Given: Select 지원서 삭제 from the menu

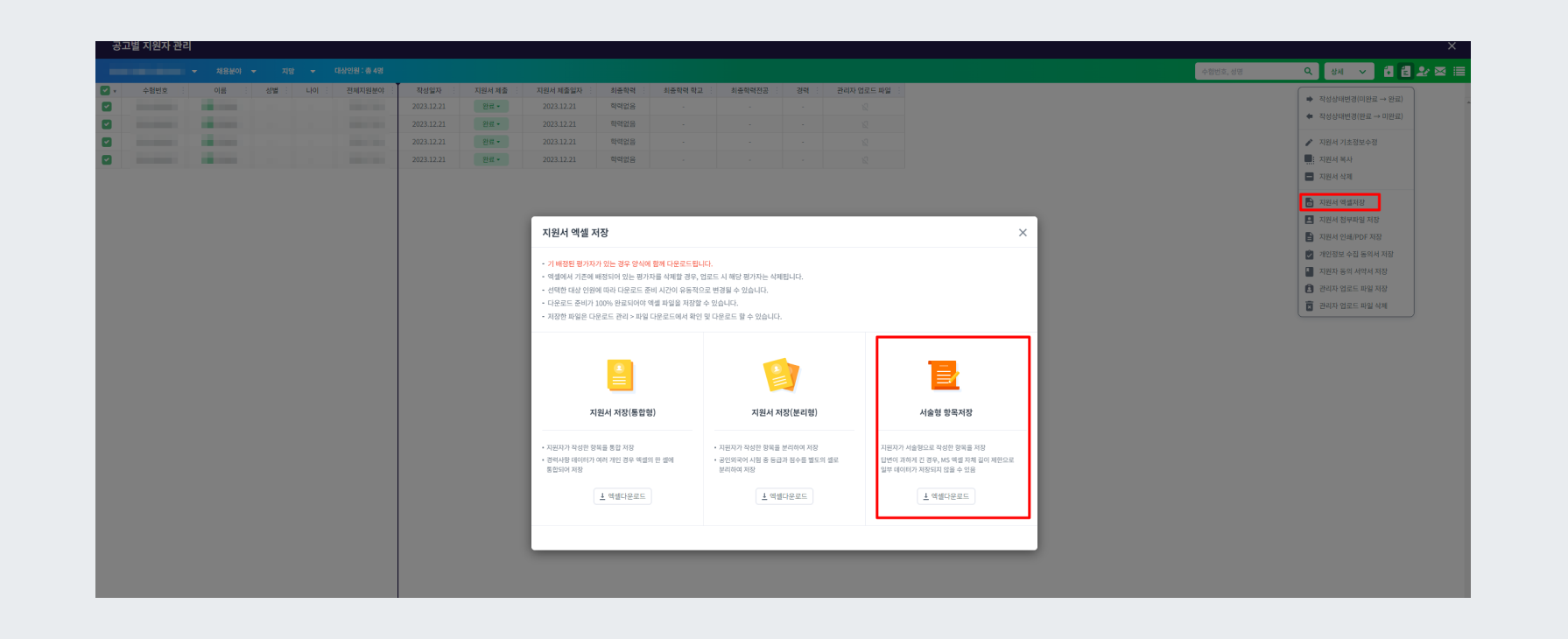Looking at the screenshot, I should [x=1354, y=177].
